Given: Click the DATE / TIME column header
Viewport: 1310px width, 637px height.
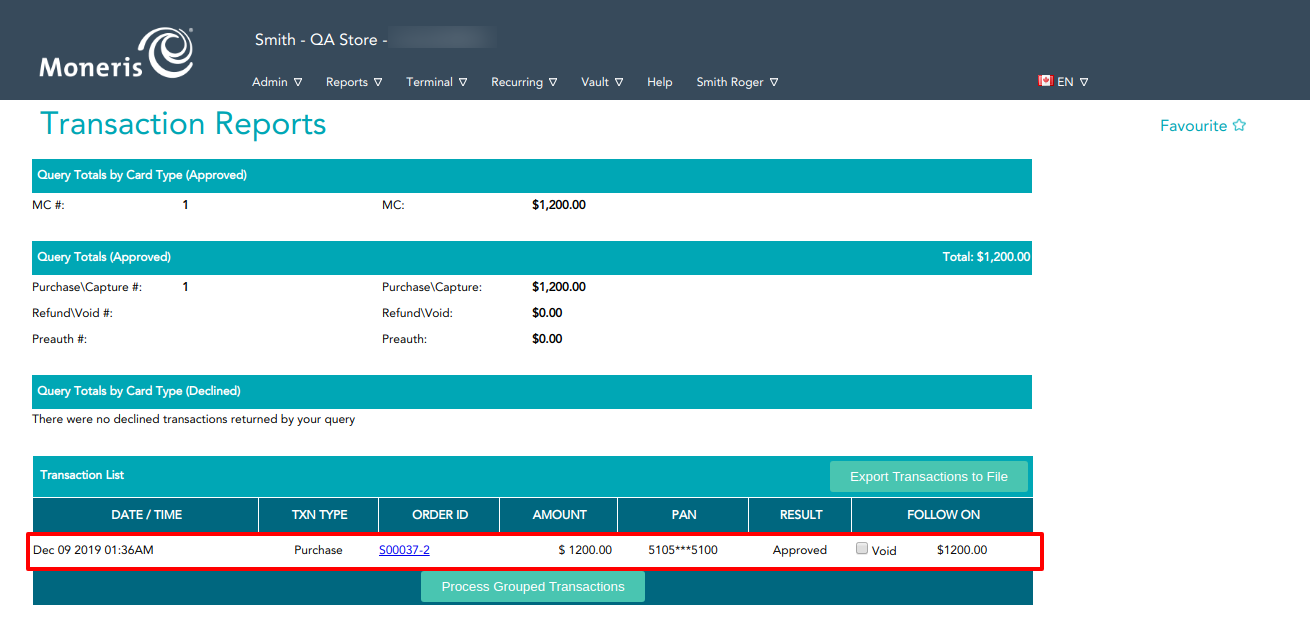Looking at the screenshot, I should point(146,515).
